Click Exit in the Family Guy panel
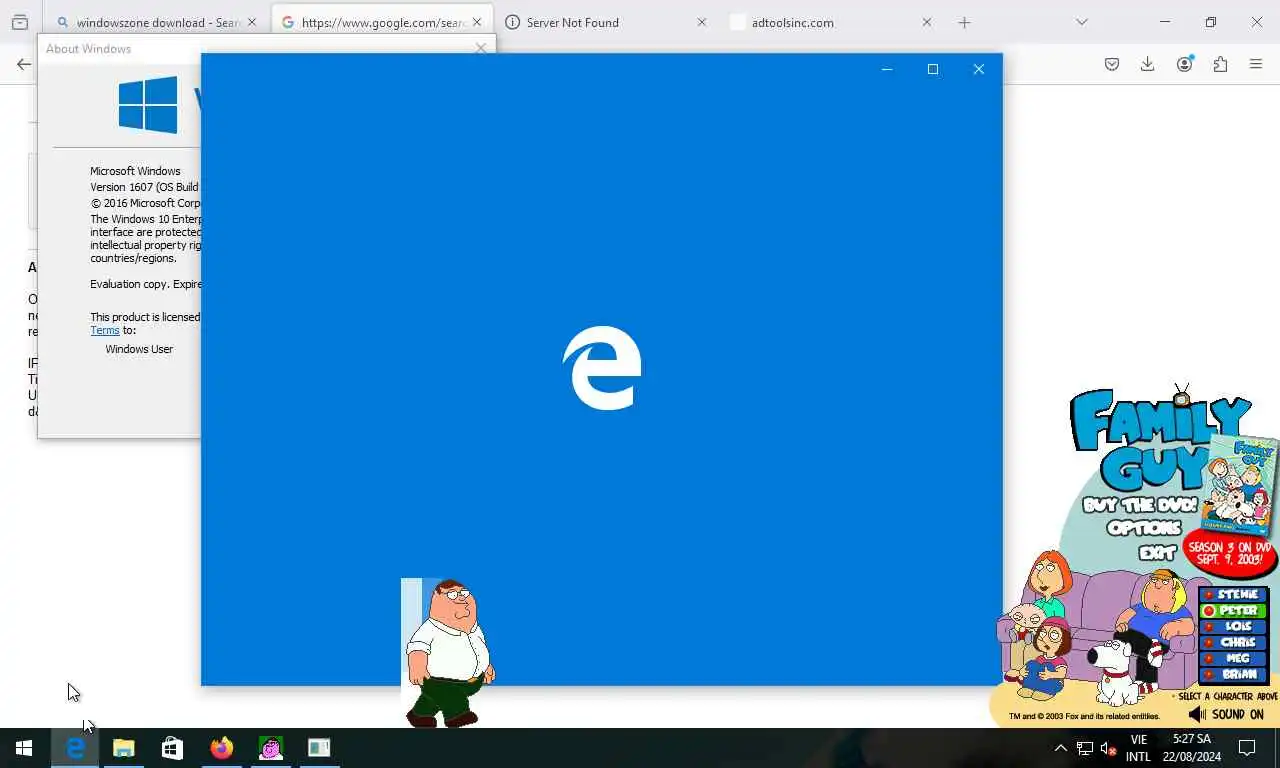 [1157, 552]
